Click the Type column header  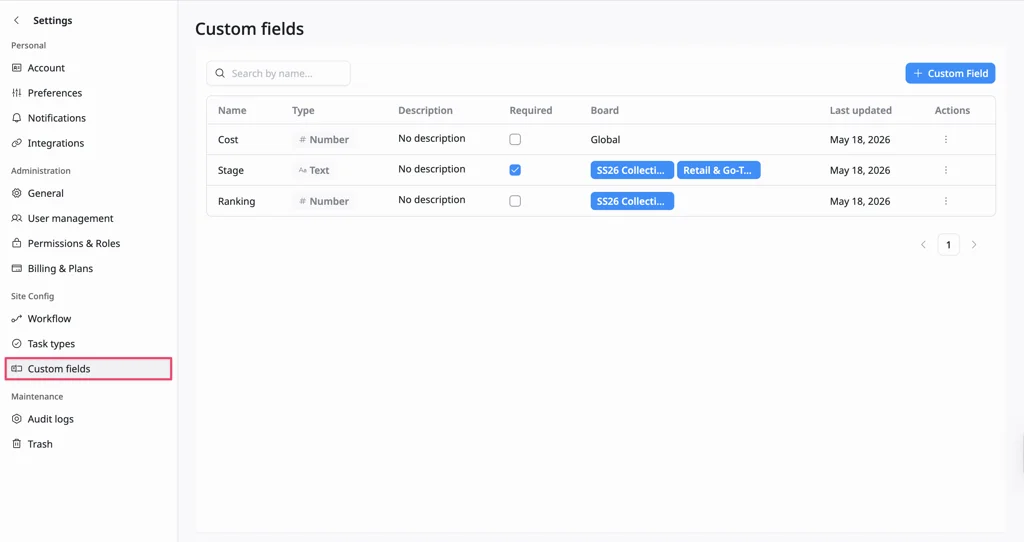[303, 110]
